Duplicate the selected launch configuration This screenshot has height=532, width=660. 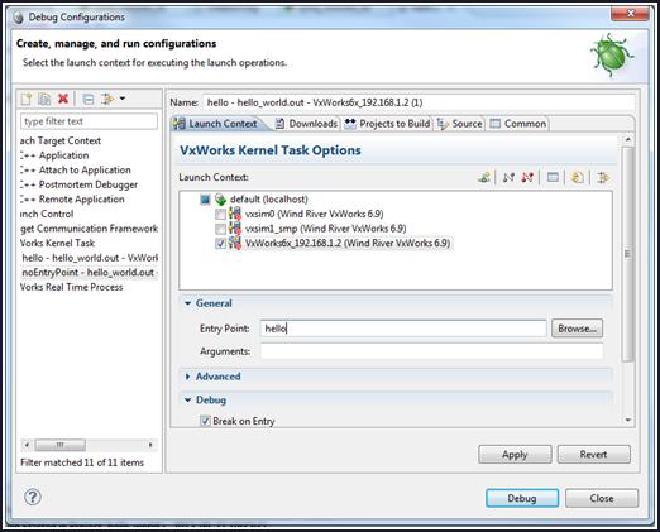(45, 99)
